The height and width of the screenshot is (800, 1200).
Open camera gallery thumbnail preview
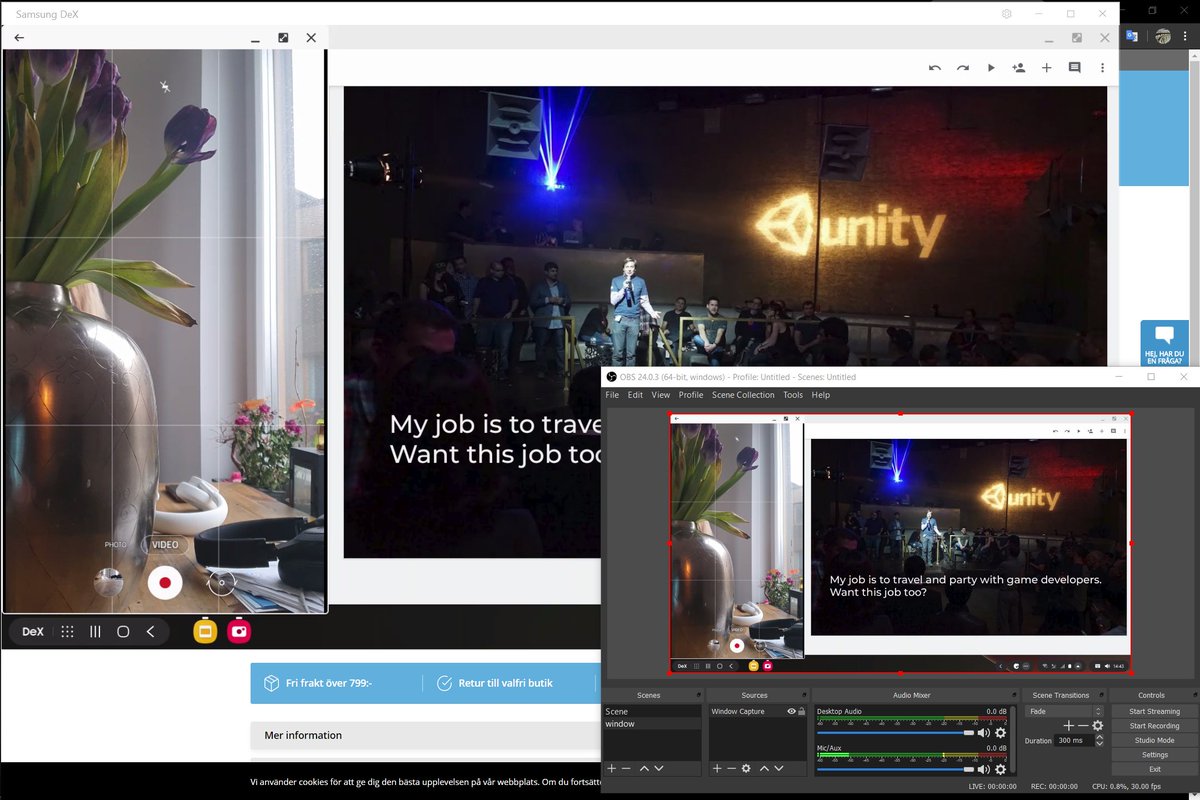pos(108,582)
